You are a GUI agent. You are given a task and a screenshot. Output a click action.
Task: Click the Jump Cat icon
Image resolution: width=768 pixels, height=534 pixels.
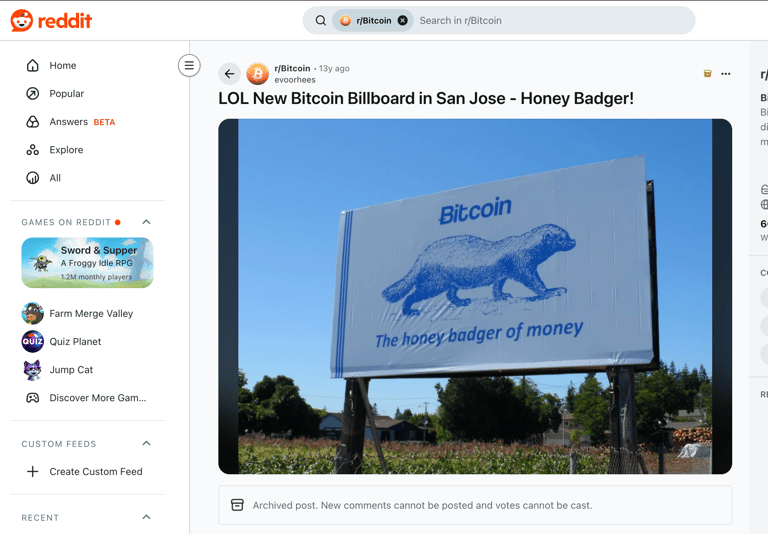[33, 370]
